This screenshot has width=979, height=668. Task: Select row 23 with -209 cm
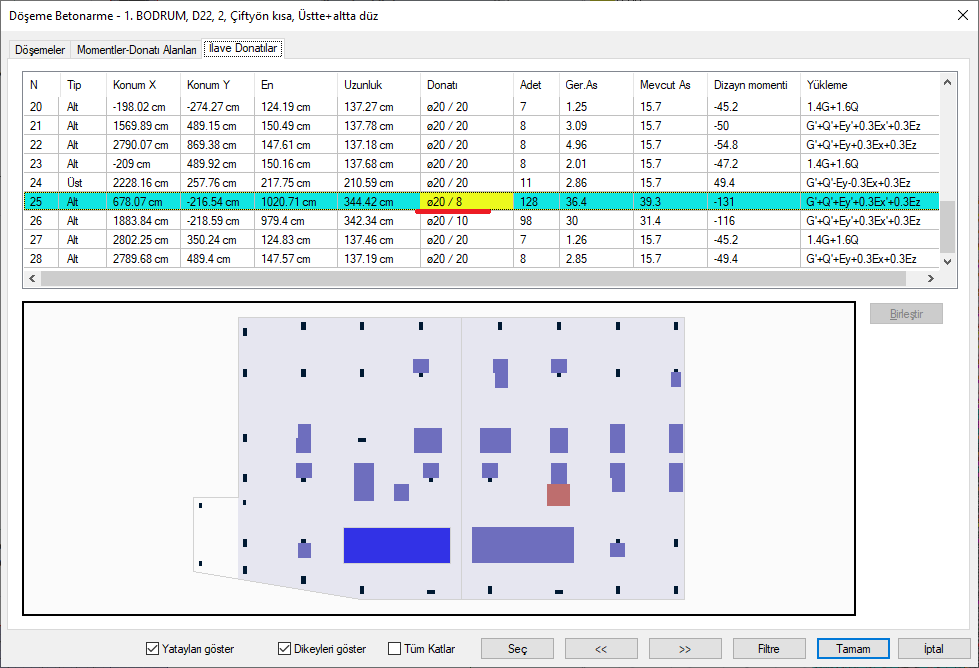481,164
